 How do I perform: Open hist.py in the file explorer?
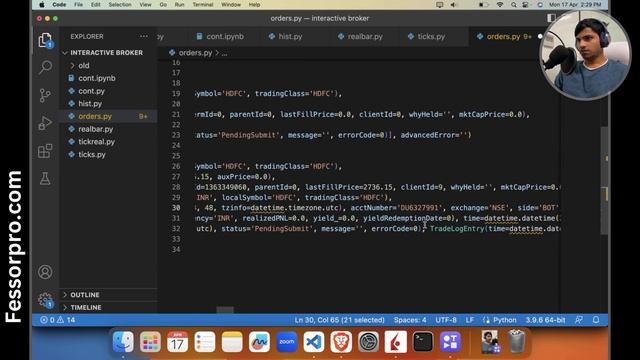click(x=109, y=104)
